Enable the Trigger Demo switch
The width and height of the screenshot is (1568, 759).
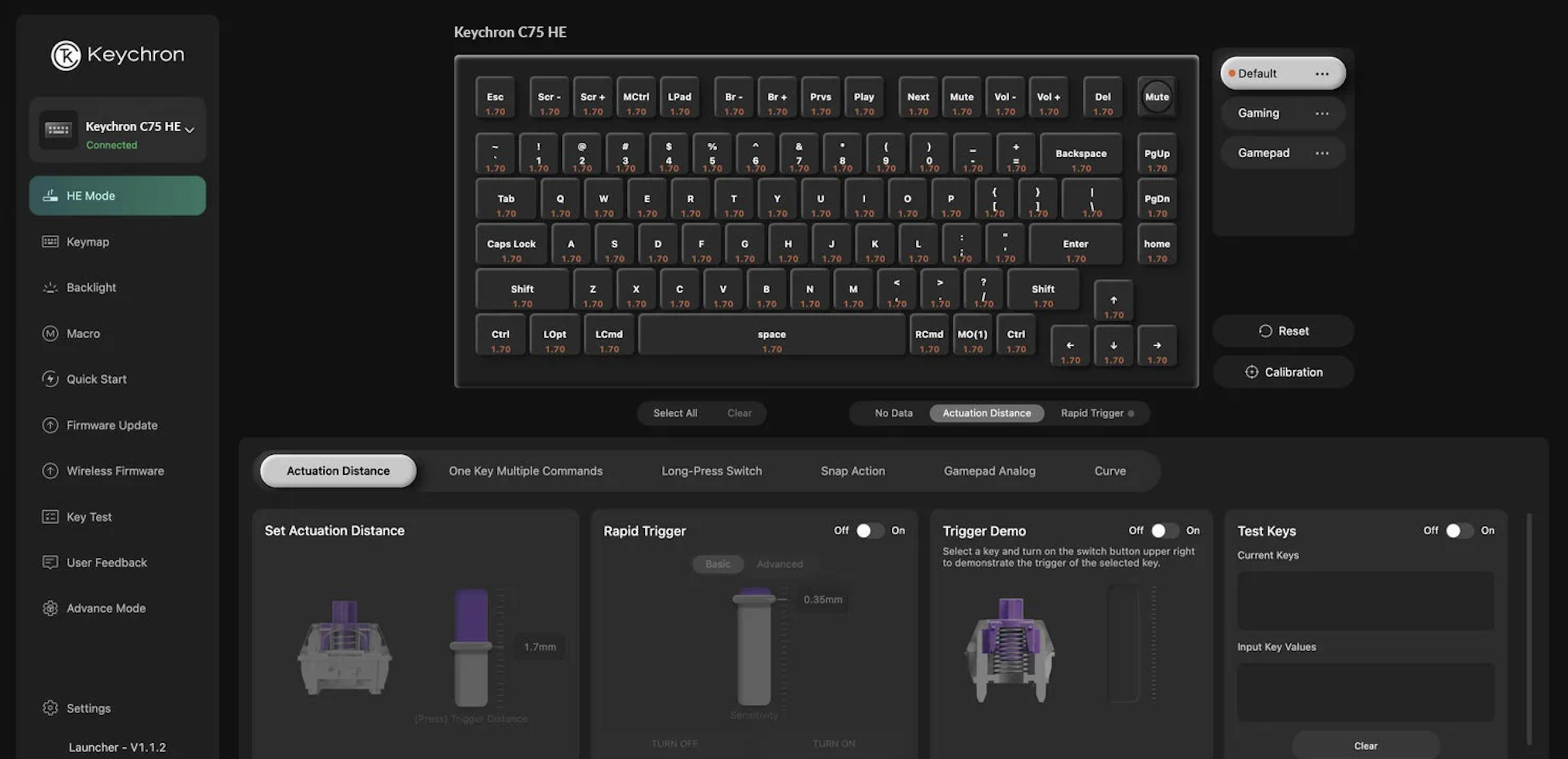(1164, 531)
